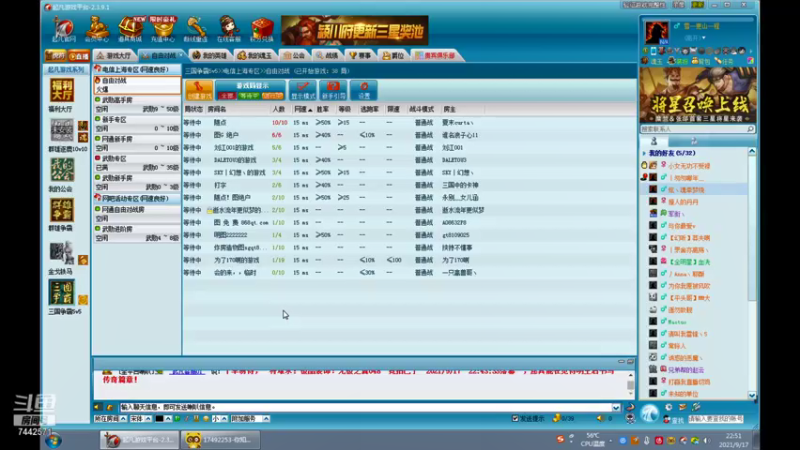800x450 pixels.
Task: Switch to the 爵位 tab
Action: click(393, 55)
